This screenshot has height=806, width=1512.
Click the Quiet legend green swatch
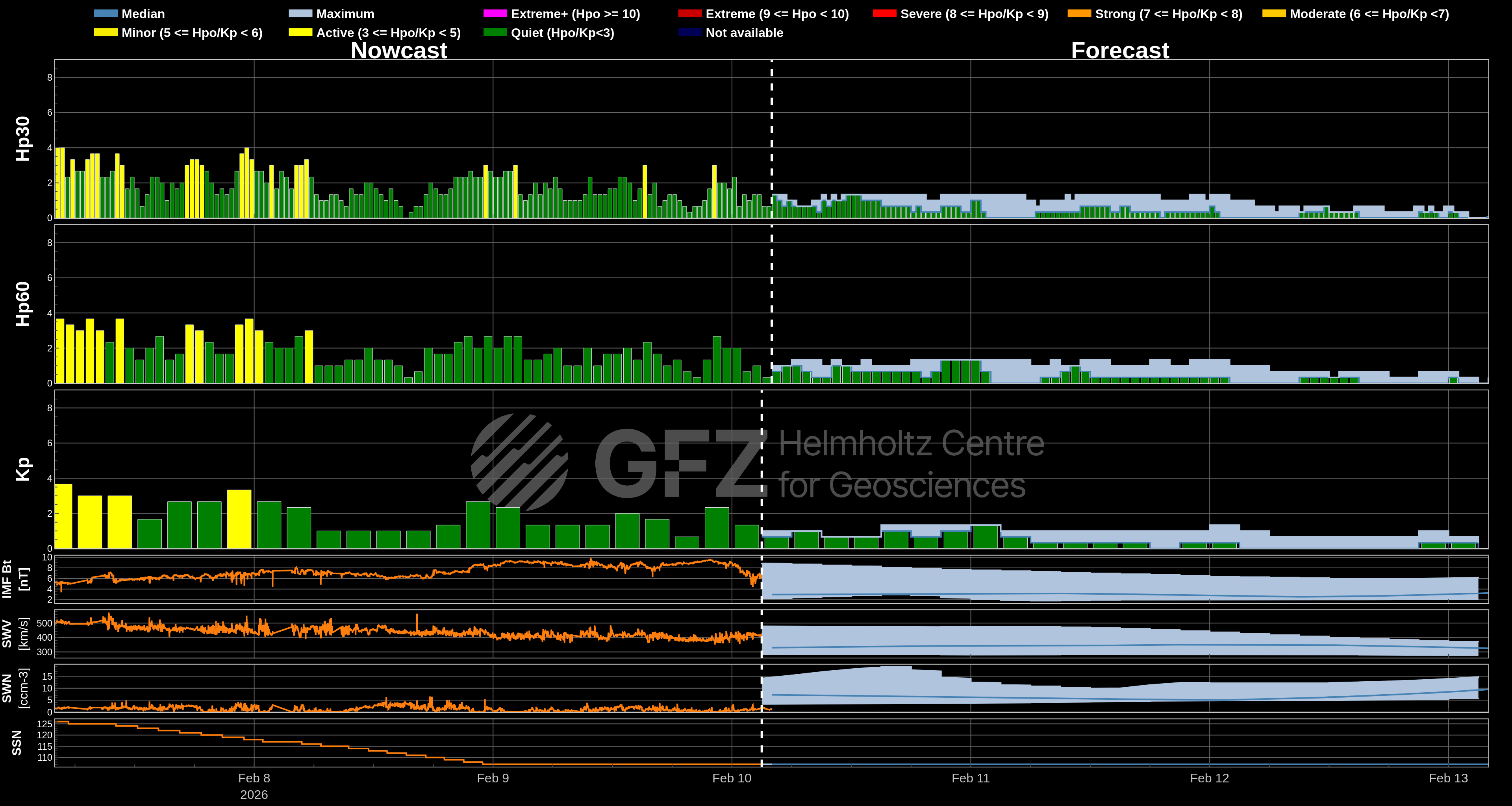pyautogui.click(x=495, y=32)
